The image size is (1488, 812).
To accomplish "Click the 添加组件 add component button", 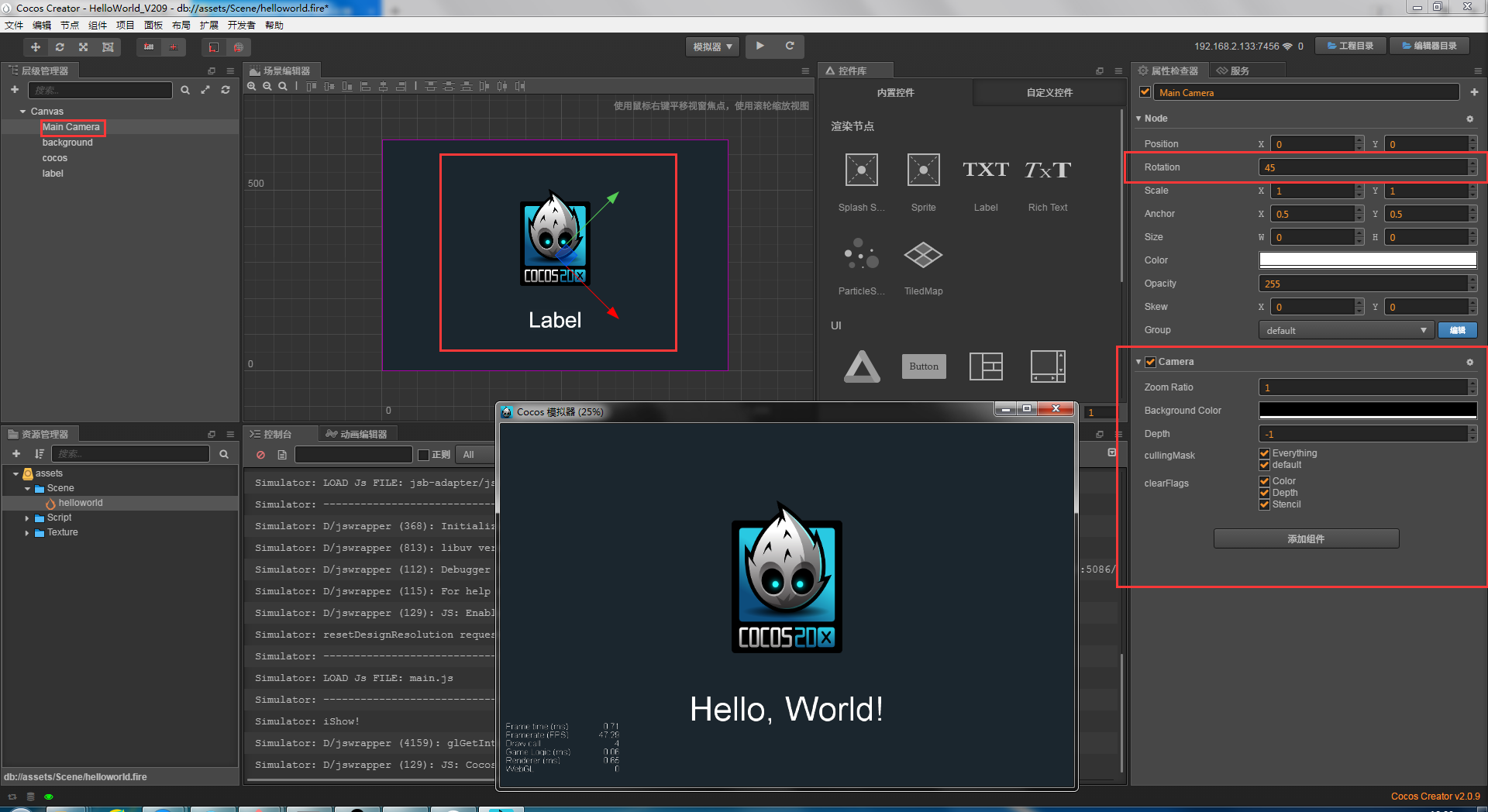I will pos(1306,538).
